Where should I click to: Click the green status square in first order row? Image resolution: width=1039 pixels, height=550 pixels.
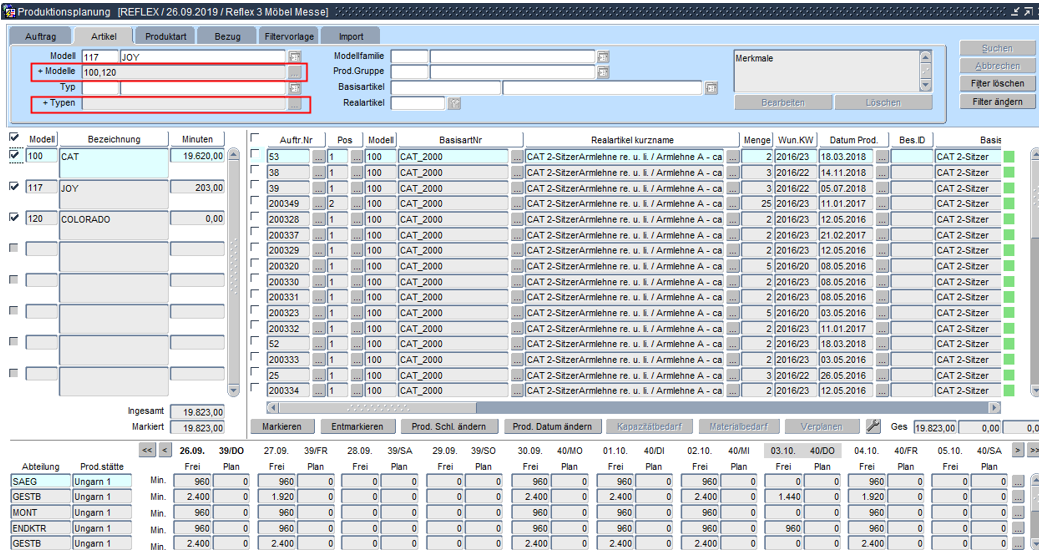point(1008,157)
